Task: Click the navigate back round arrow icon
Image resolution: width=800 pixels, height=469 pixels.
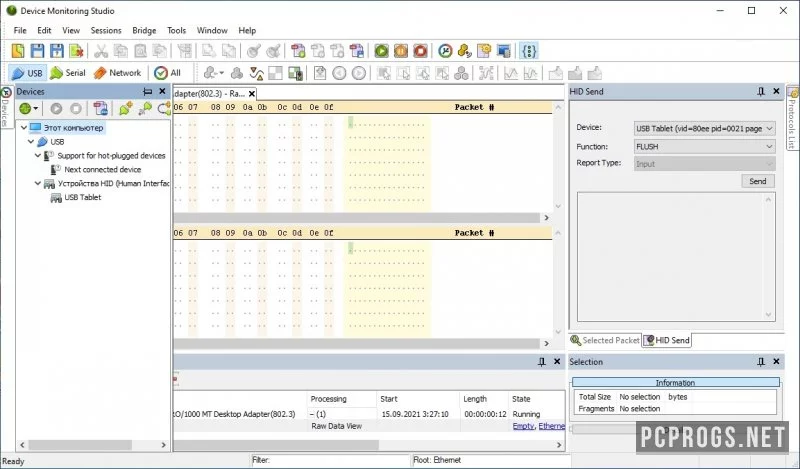Action: pos(339,73)
